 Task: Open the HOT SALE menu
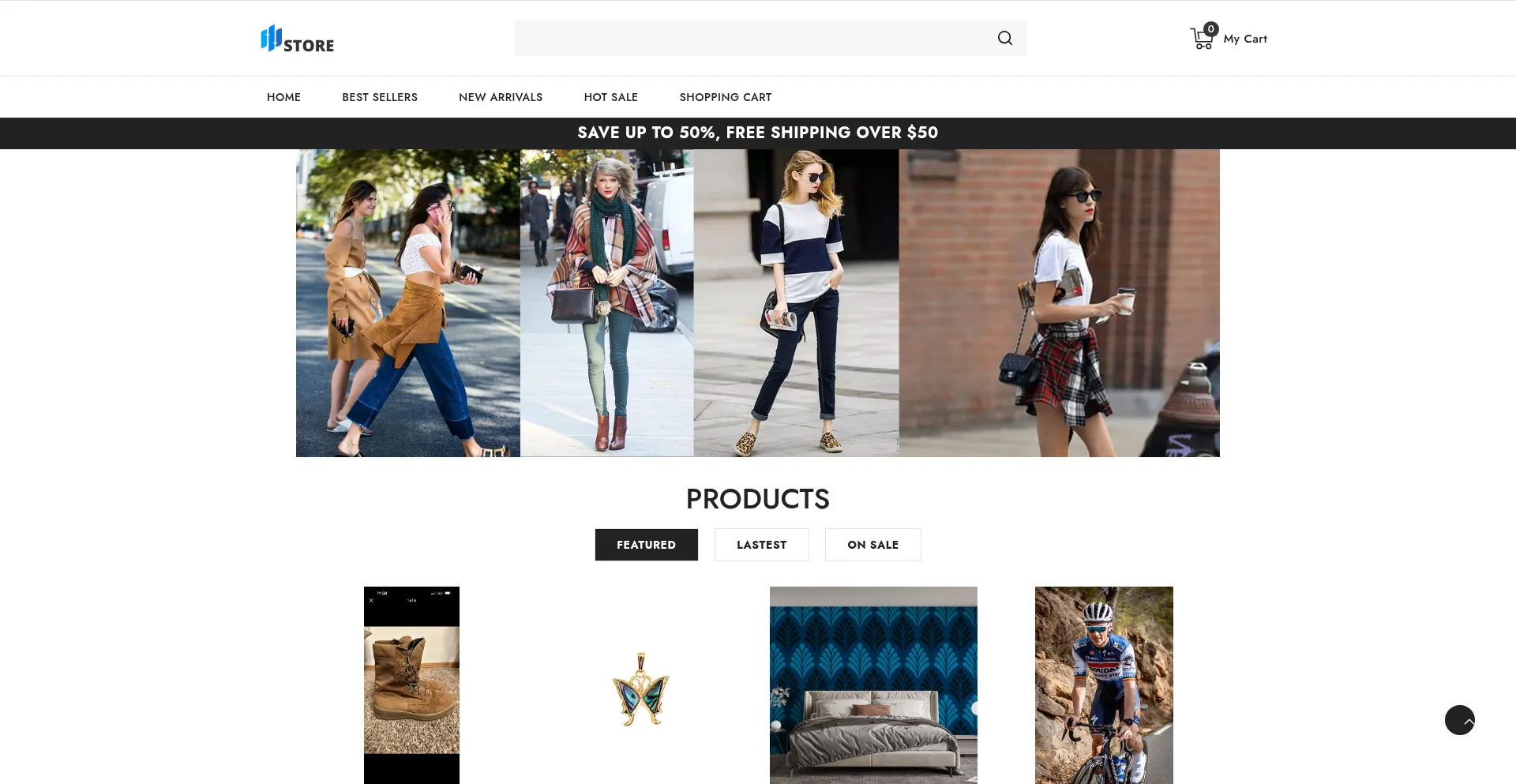(x=611, y=97)
